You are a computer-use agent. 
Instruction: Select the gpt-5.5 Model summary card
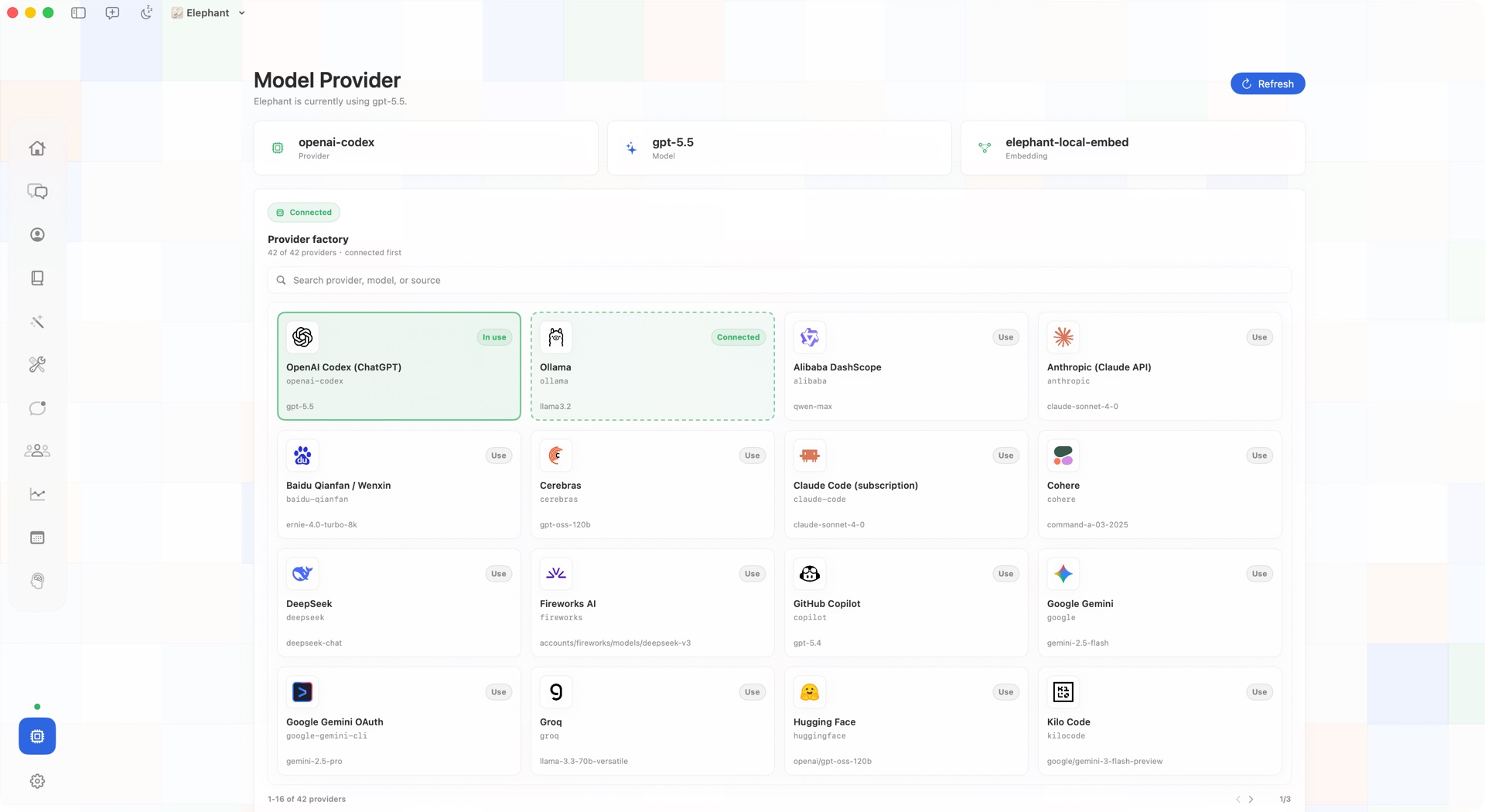[x=780, y=148]
